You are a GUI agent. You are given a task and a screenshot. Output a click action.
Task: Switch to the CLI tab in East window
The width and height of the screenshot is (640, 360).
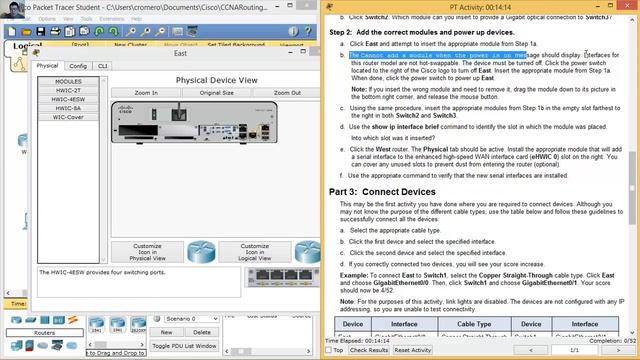click(x=102, y=66)
